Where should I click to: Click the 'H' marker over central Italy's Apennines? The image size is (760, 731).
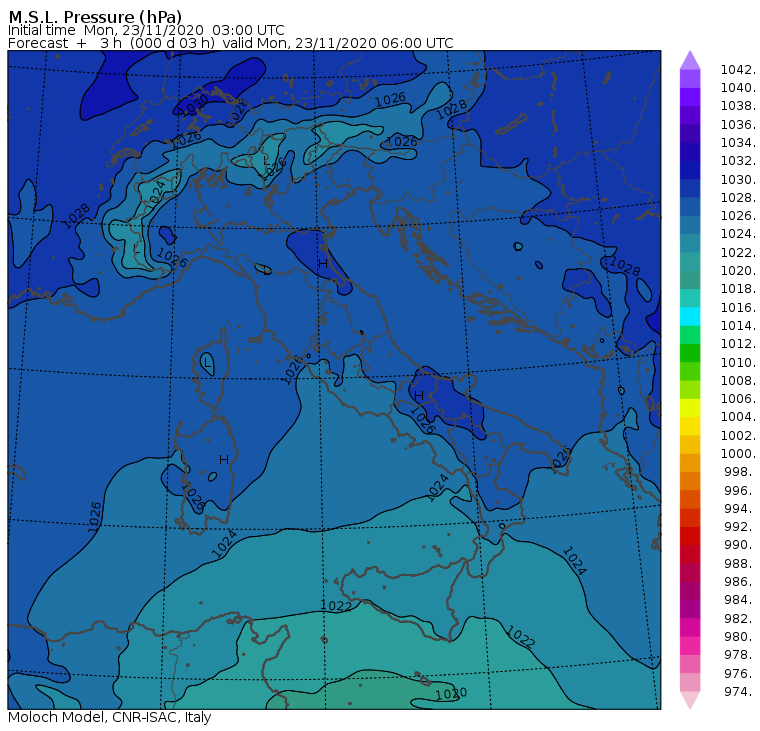point(419,396)
